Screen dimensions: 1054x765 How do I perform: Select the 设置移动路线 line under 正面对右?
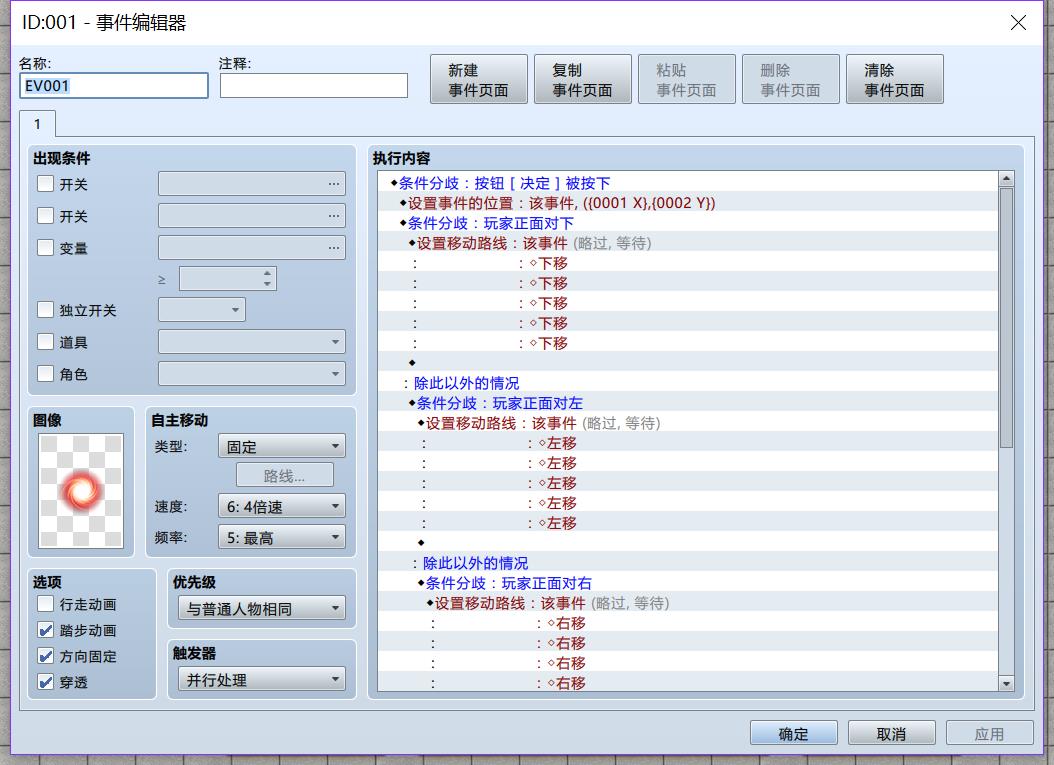688,604
